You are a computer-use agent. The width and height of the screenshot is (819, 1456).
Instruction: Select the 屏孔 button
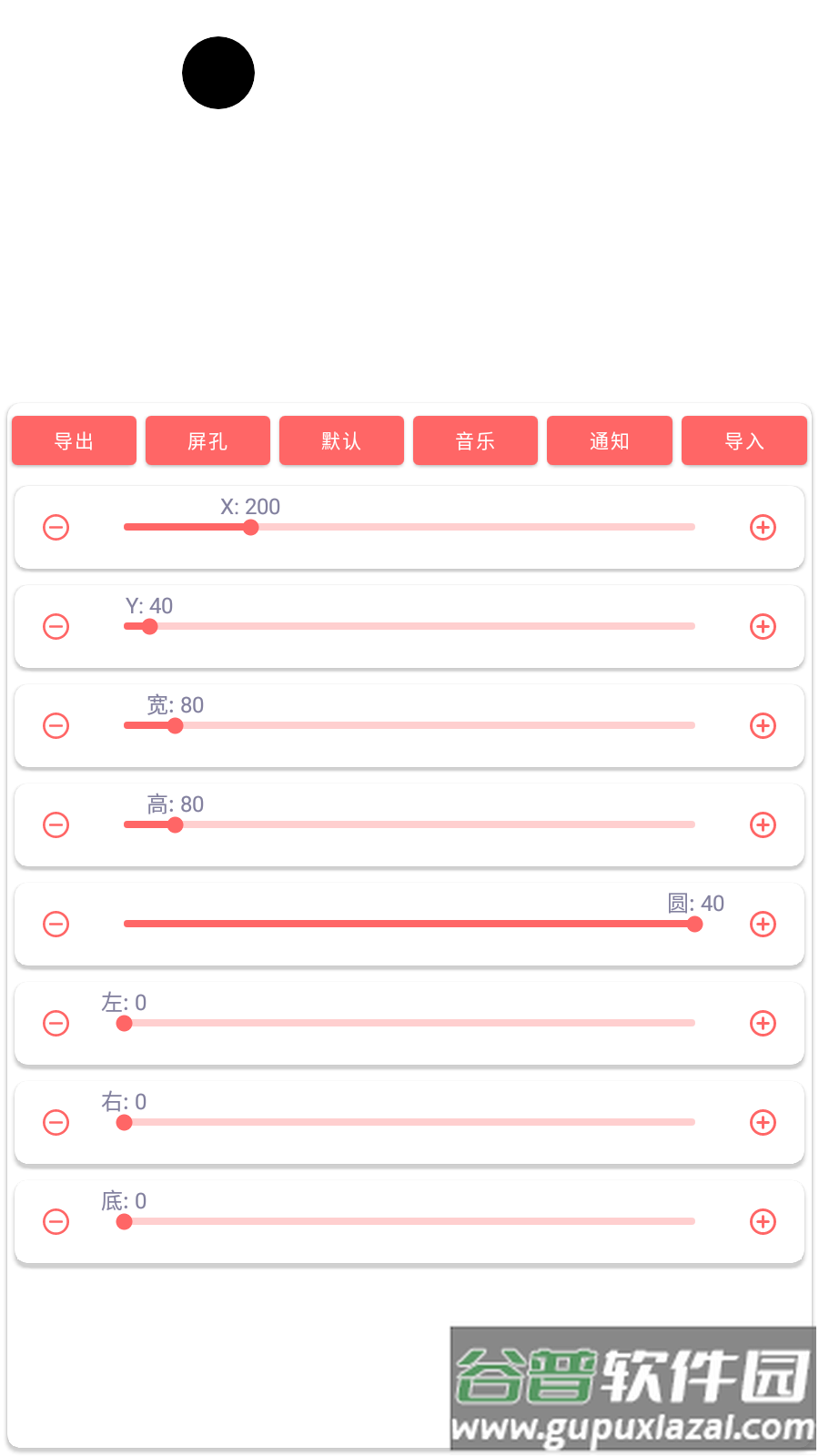207,441
